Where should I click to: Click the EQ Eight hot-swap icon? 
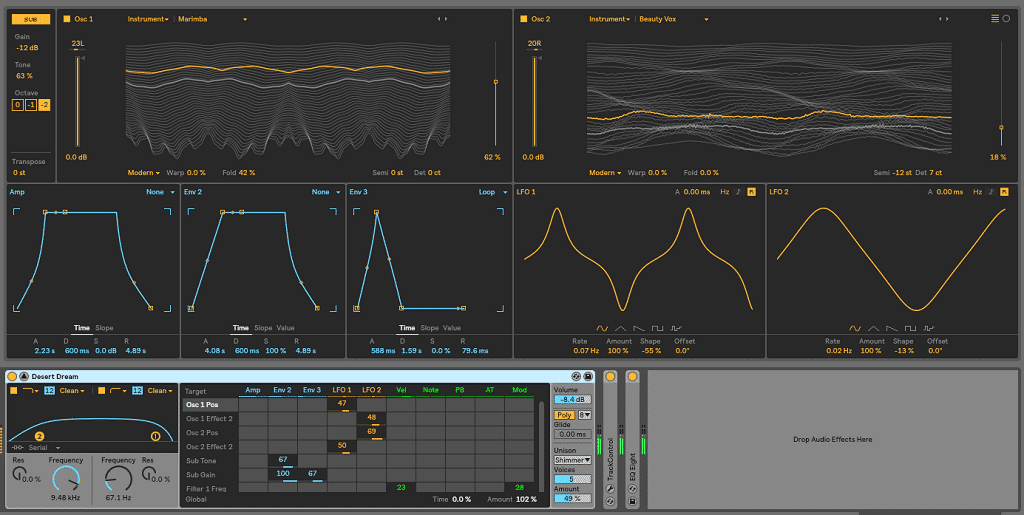tap(632, 489)
